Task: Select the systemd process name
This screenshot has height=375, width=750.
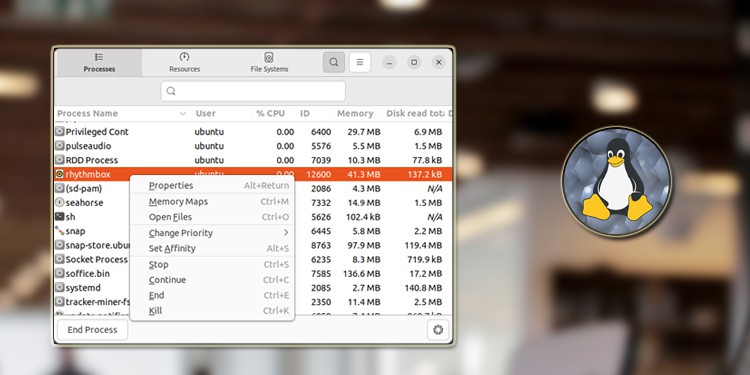Action: click(x=83, y=287)
